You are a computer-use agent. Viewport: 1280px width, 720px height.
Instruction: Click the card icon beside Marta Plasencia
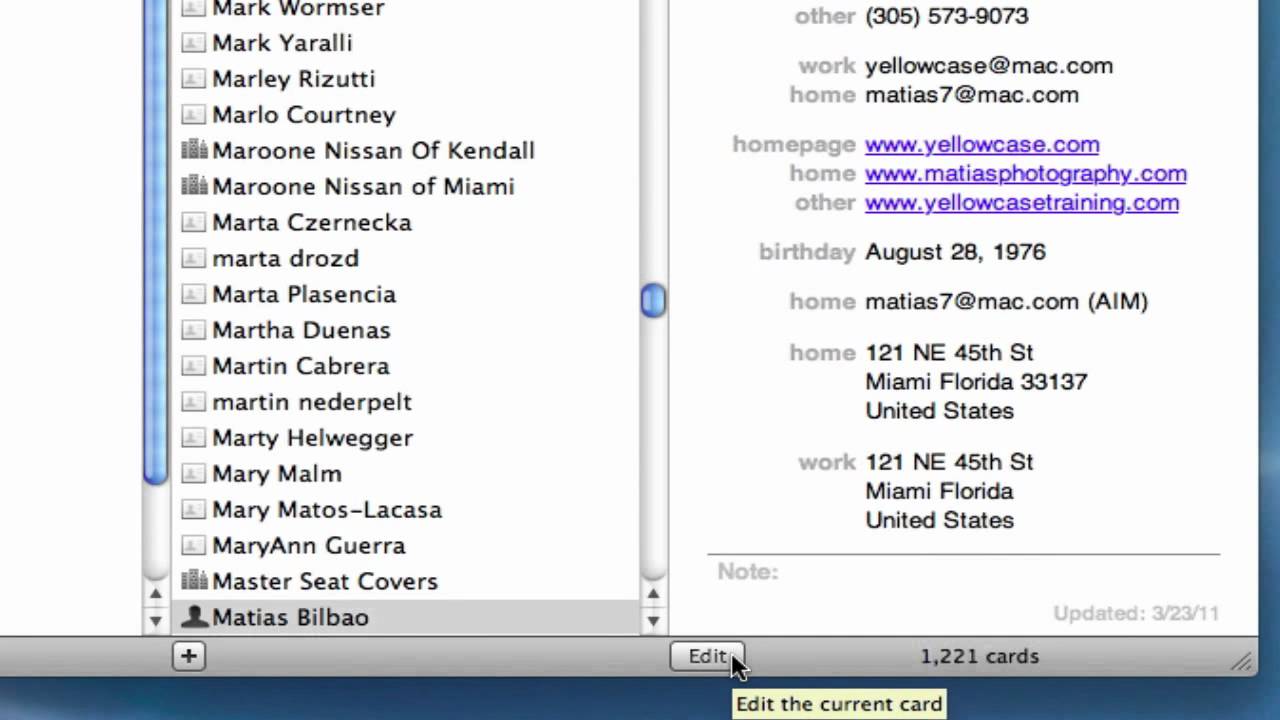[194, 294]
